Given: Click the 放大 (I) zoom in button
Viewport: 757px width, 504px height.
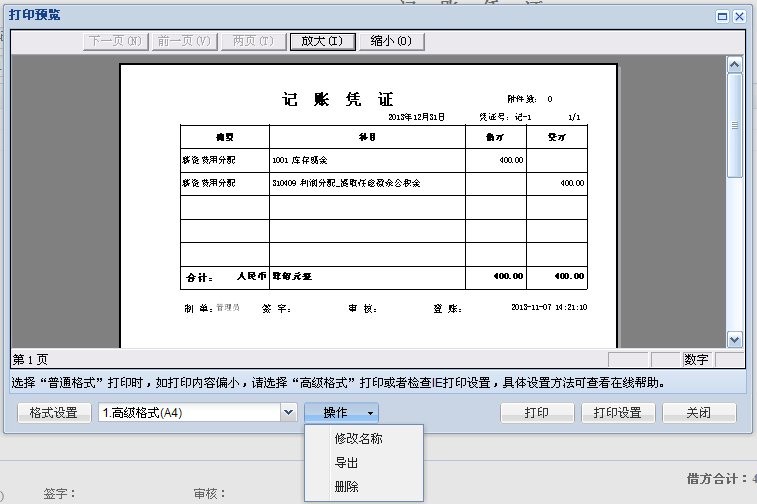Looking at the screenshot, I should pyautogui.click(x=321, y=41).
